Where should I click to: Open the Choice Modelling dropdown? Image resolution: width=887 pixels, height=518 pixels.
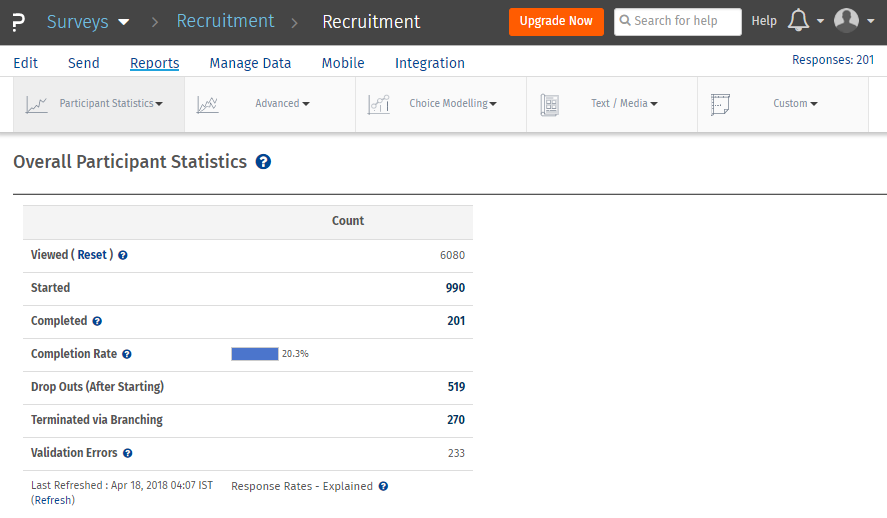click(x=452, y=104)
